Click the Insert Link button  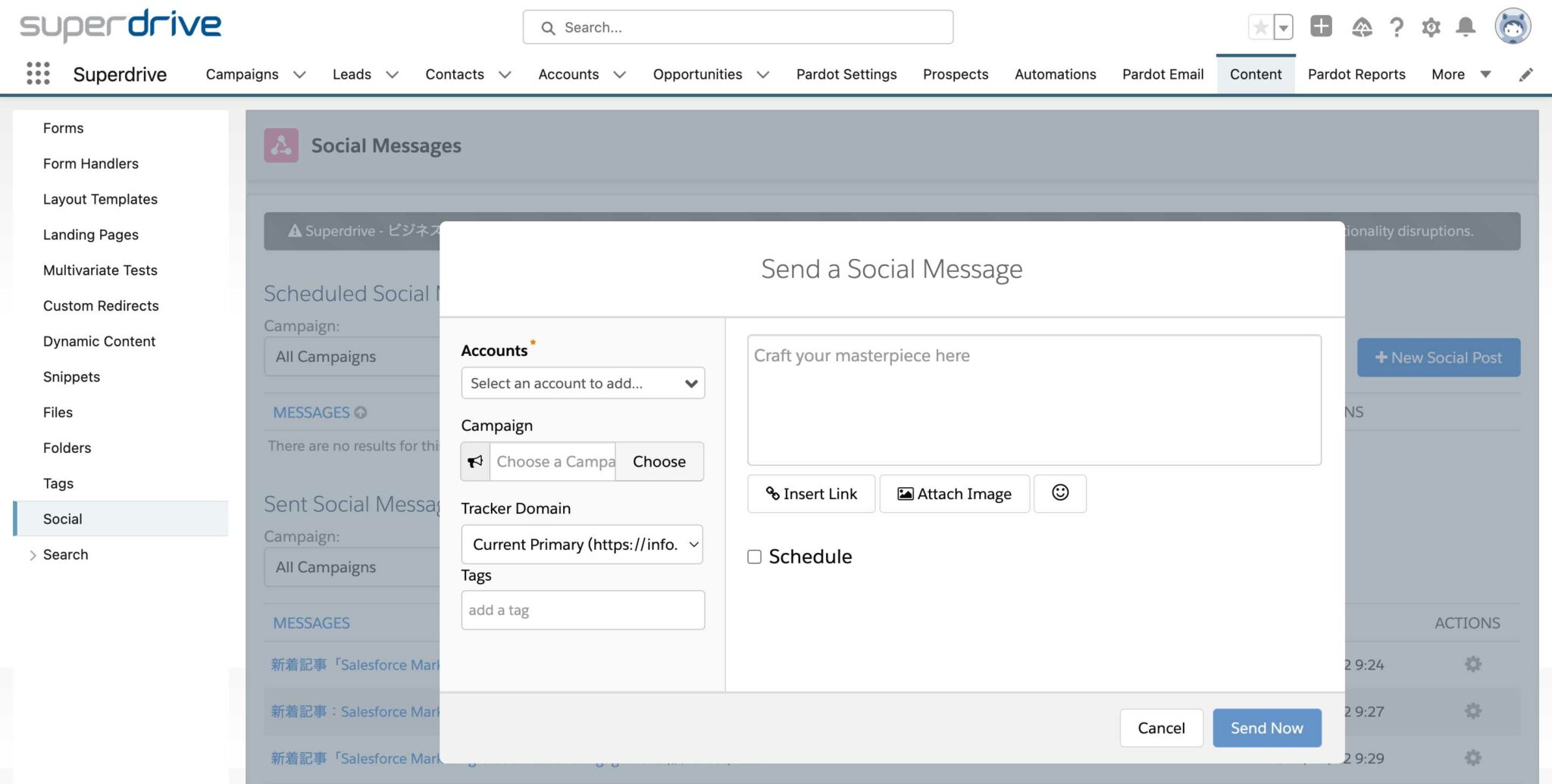point(811,494)
